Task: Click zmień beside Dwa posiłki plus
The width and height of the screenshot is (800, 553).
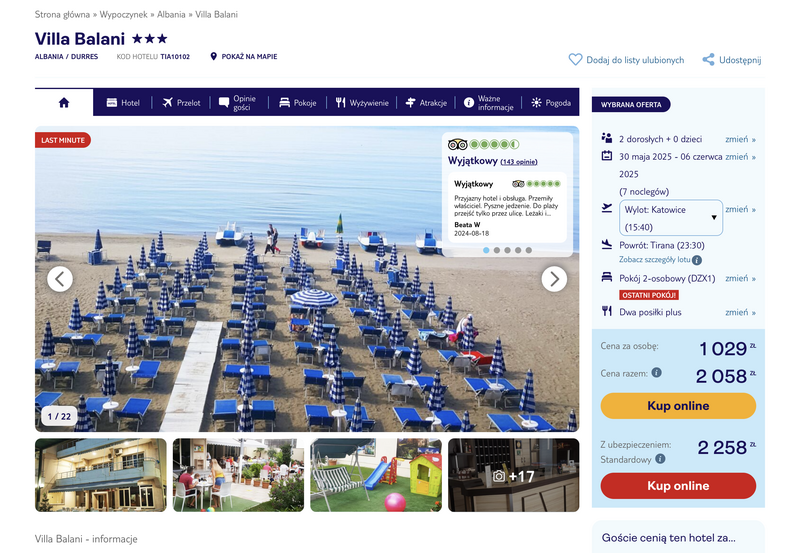Action: click(740, 312)
